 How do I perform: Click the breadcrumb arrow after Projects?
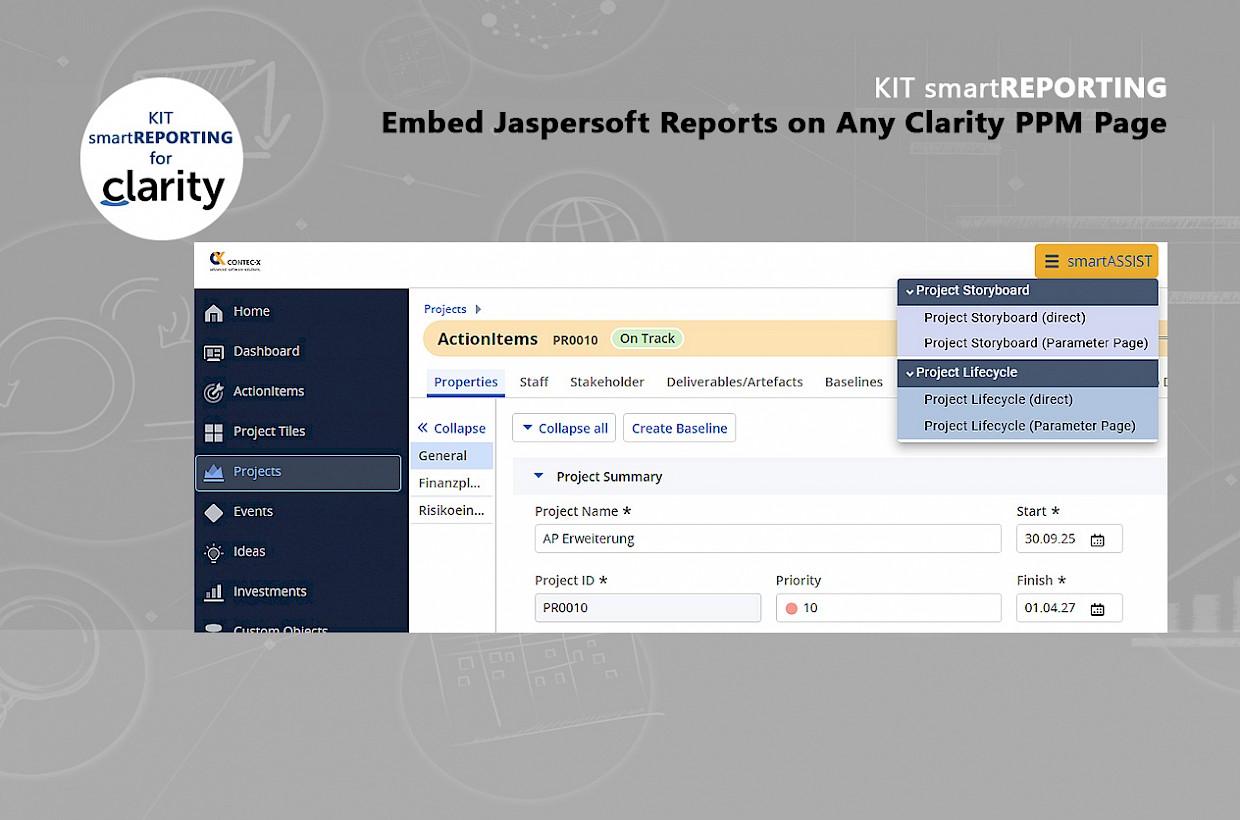click(478, 309)
